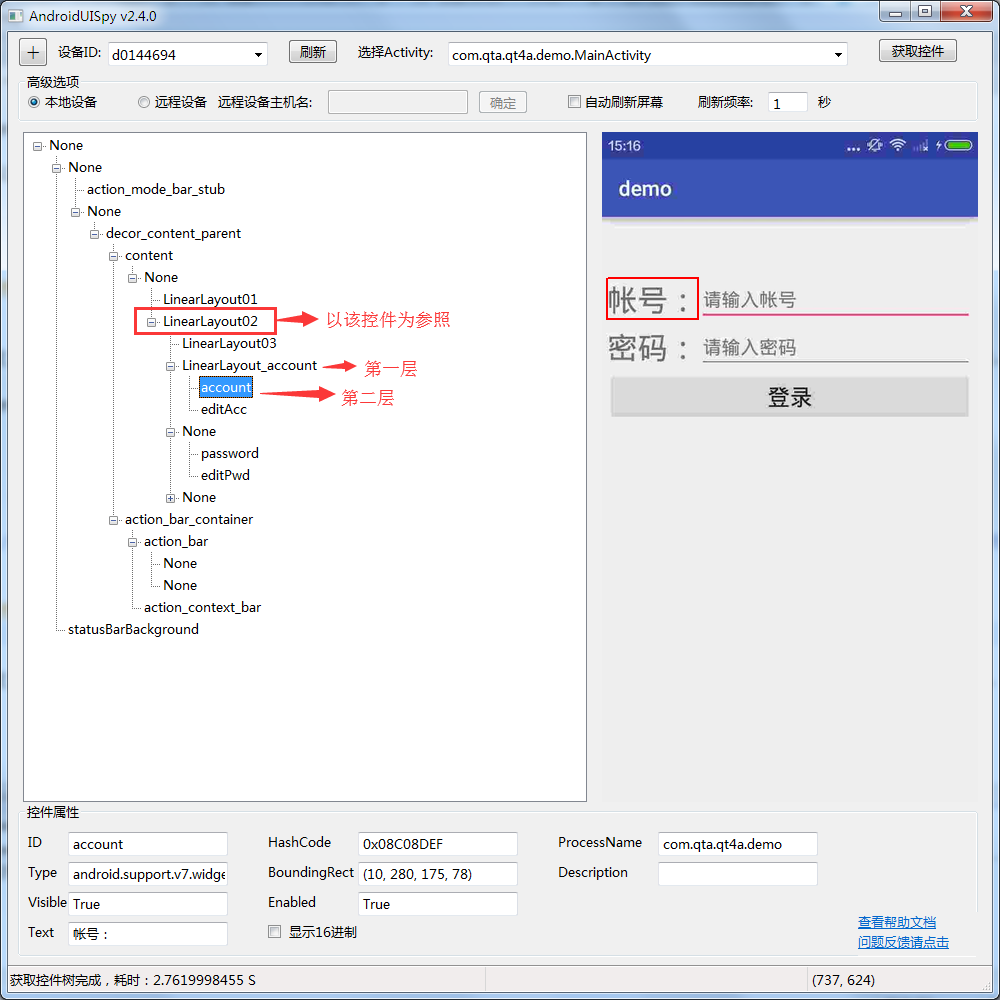
Task: Select the 远程设备 radio button
Action: (x=144, y=102)
